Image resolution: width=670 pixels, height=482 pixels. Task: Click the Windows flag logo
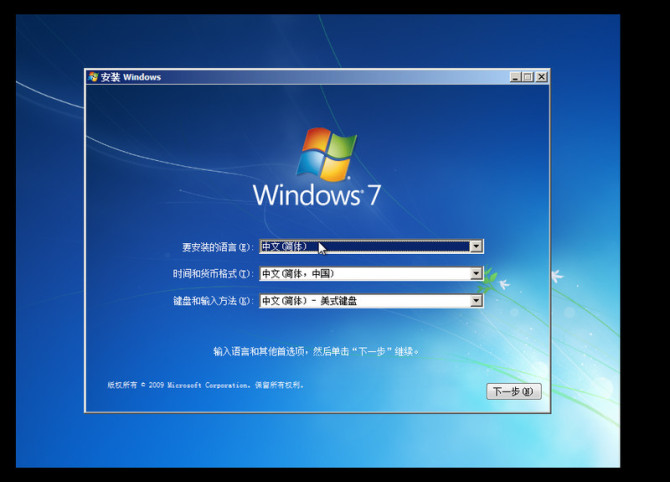[x=327, y=153]
